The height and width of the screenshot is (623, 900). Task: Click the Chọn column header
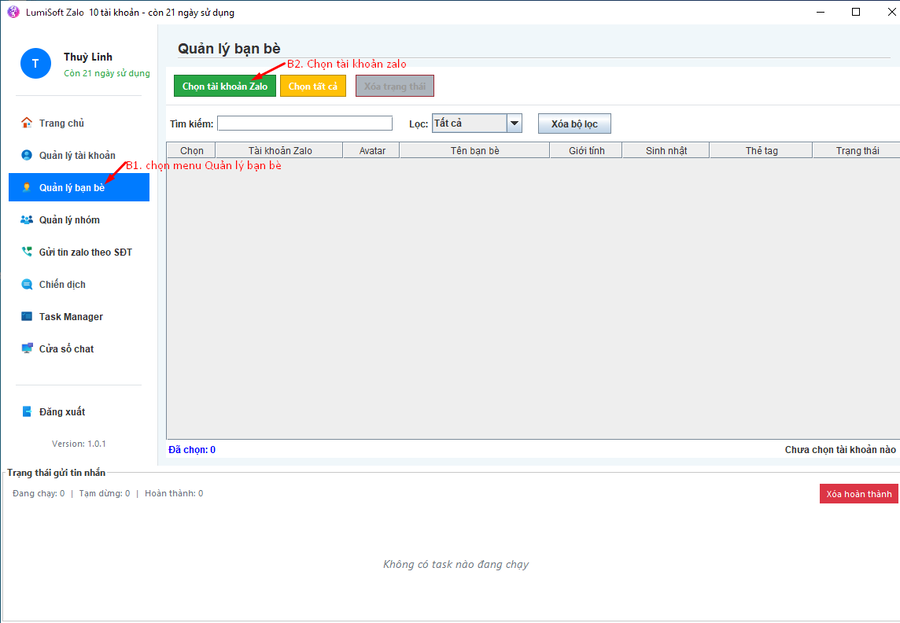click(x=192, y=151)
